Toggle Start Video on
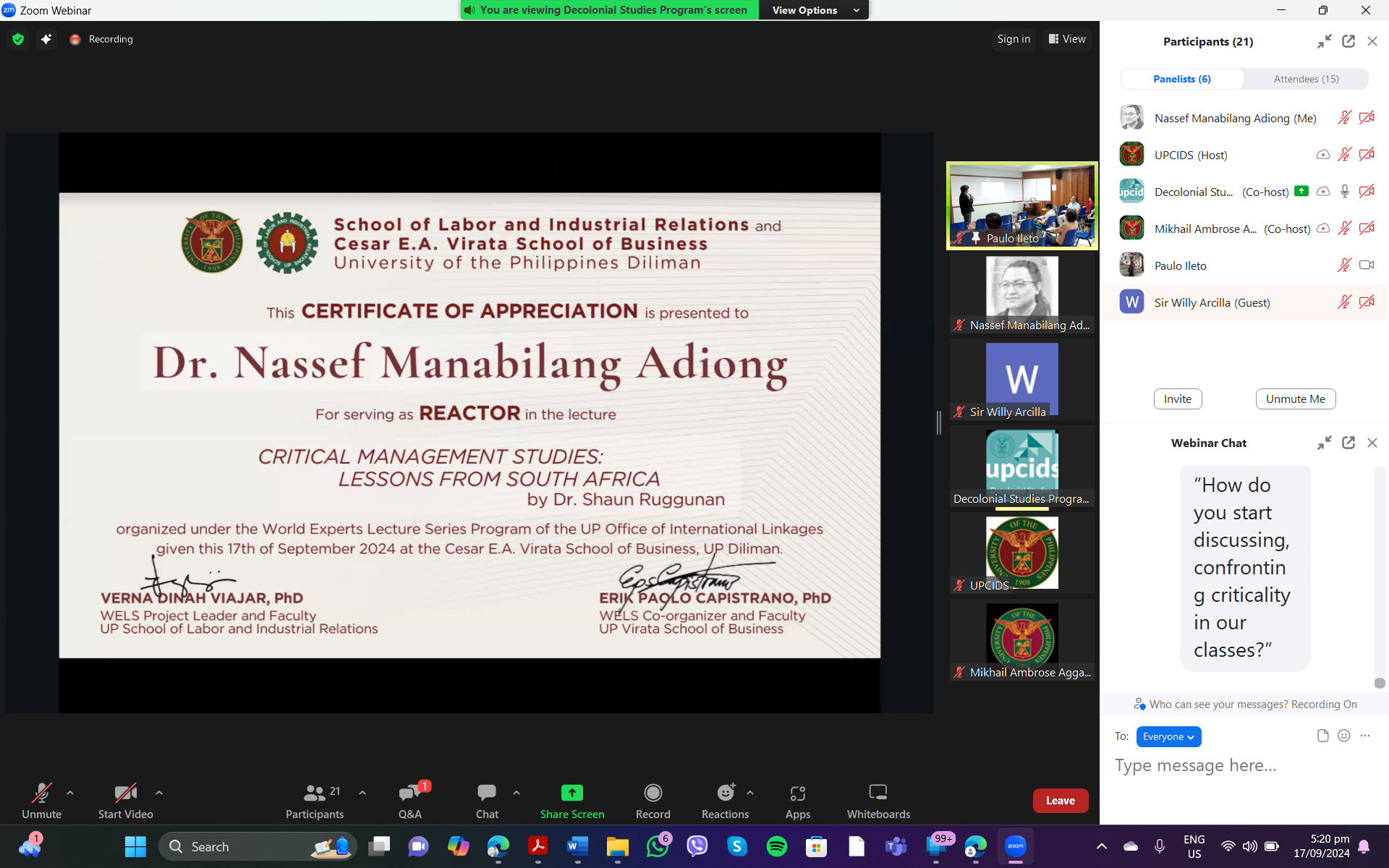 (x=125, y=800)
